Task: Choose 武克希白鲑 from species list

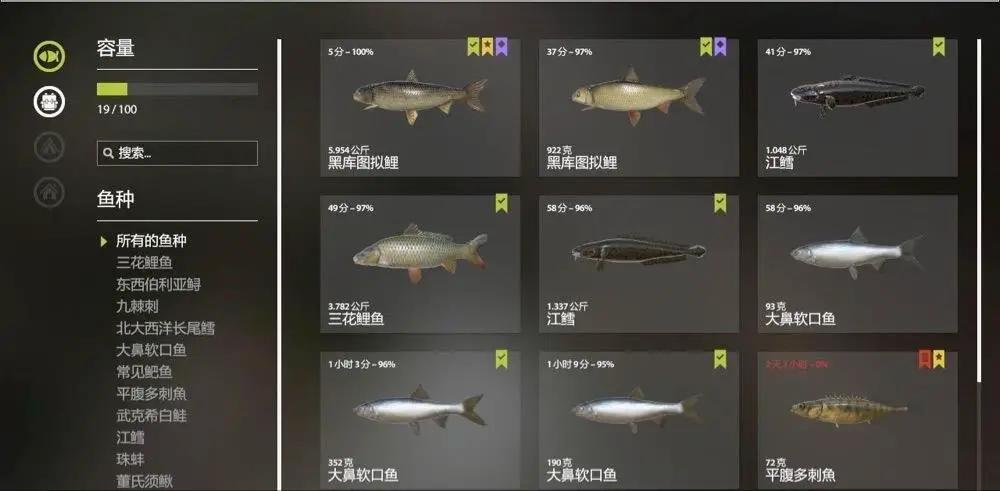Action: (x=151, y=416)
